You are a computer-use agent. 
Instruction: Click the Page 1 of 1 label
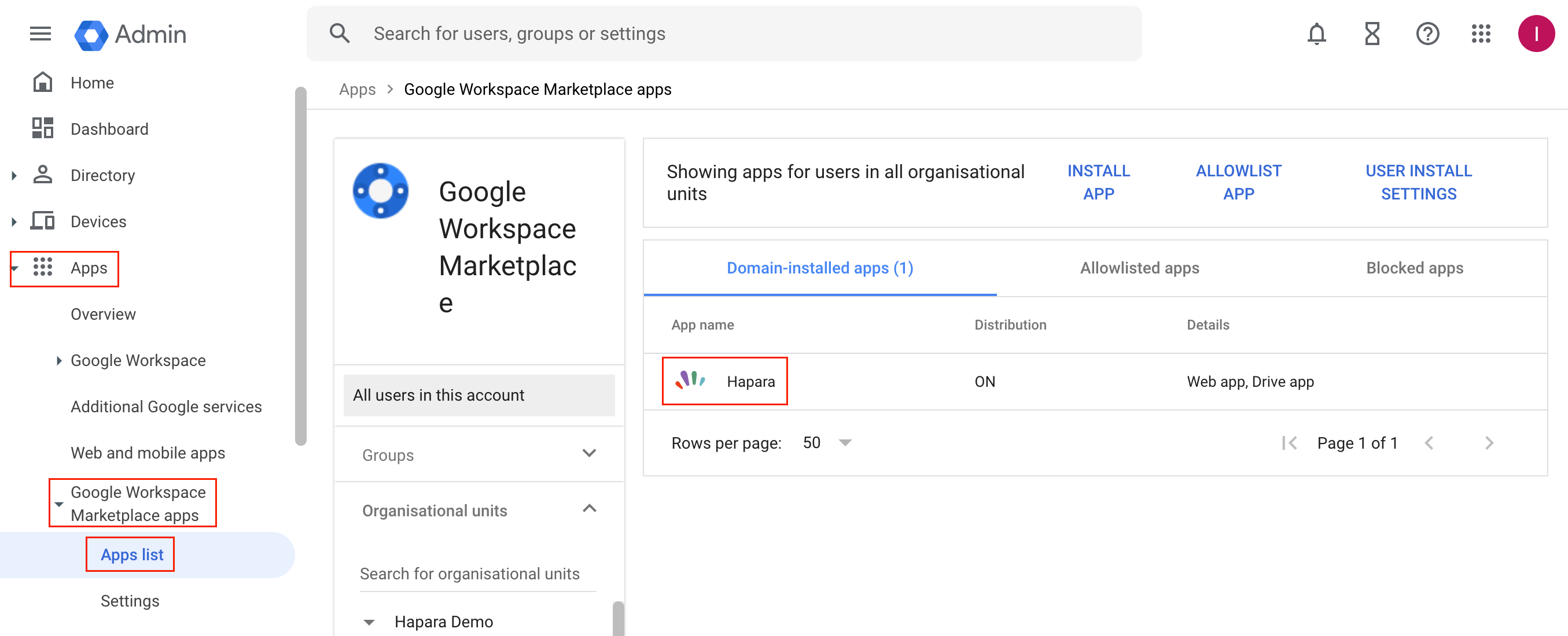[x=1357, y=443]
